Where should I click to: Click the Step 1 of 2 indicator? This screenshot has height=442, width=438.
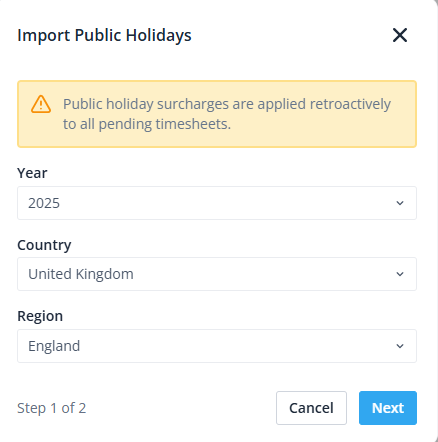coord(52,408)
